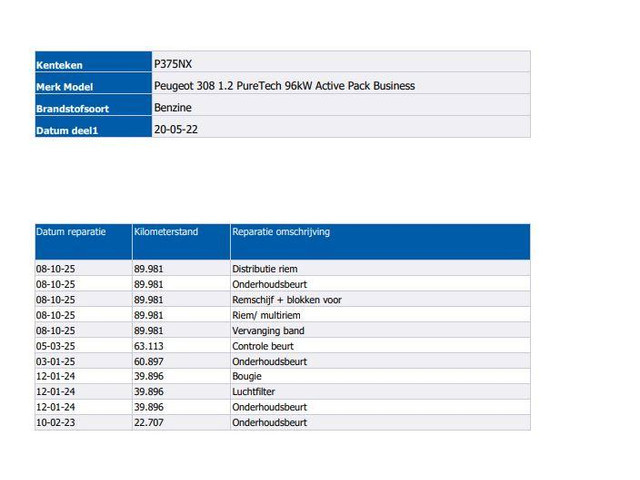The width and height of the screenshot is (640, 480).
Task: Select the date value 20-05-22
Action: [176, 129]
